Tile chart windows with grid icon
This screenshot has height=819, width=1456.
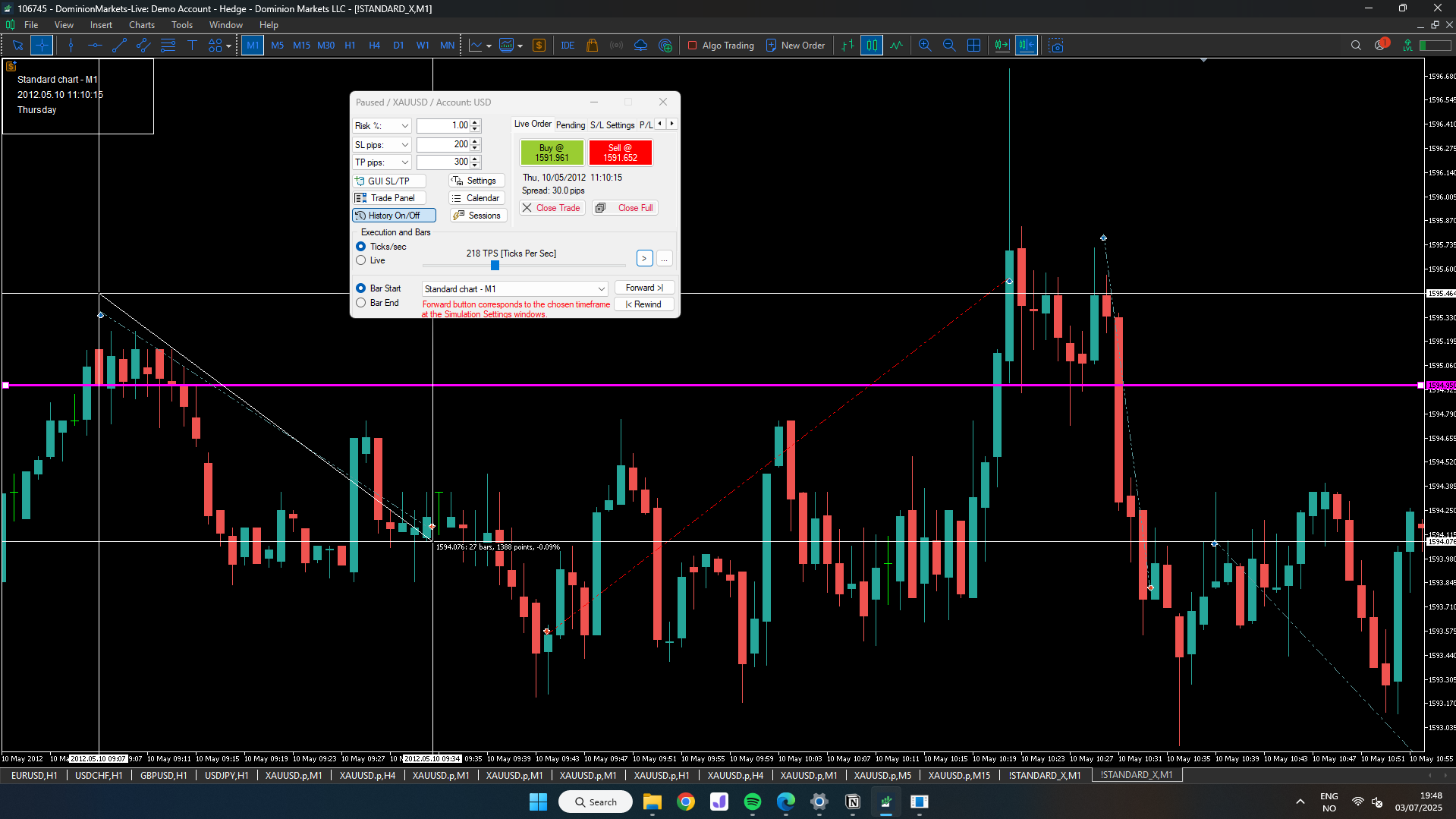[x=973, y=46]
